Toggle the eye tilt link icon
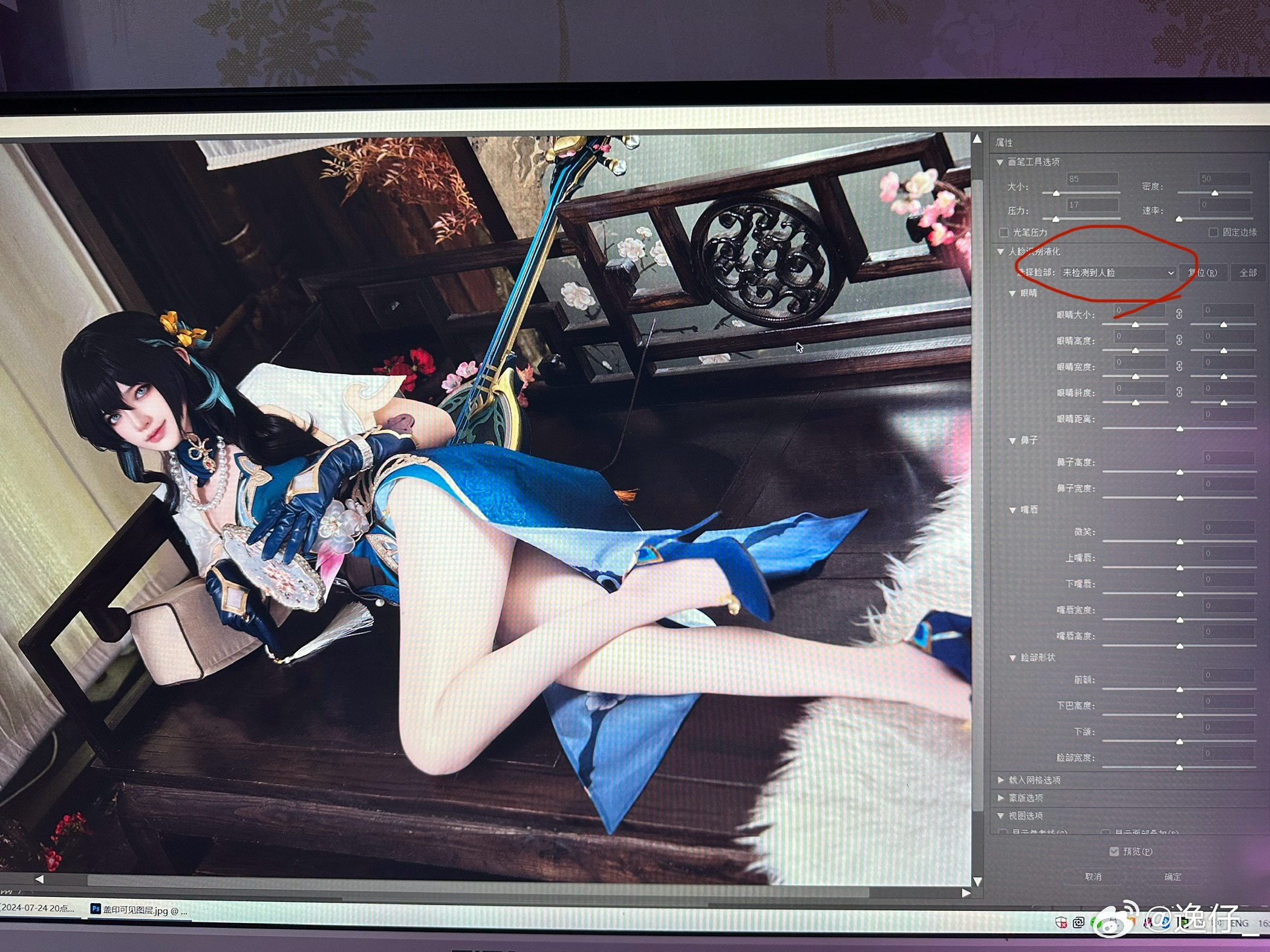 (x=1179, y=392)
